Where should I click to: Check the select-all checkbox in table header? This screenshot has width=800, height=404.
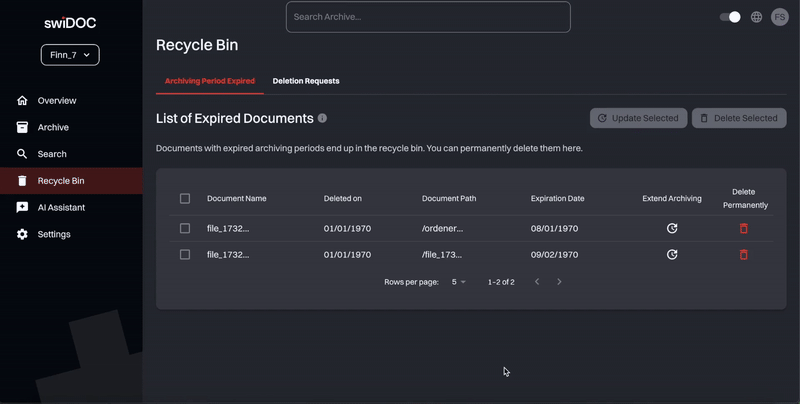coord(185,199)
